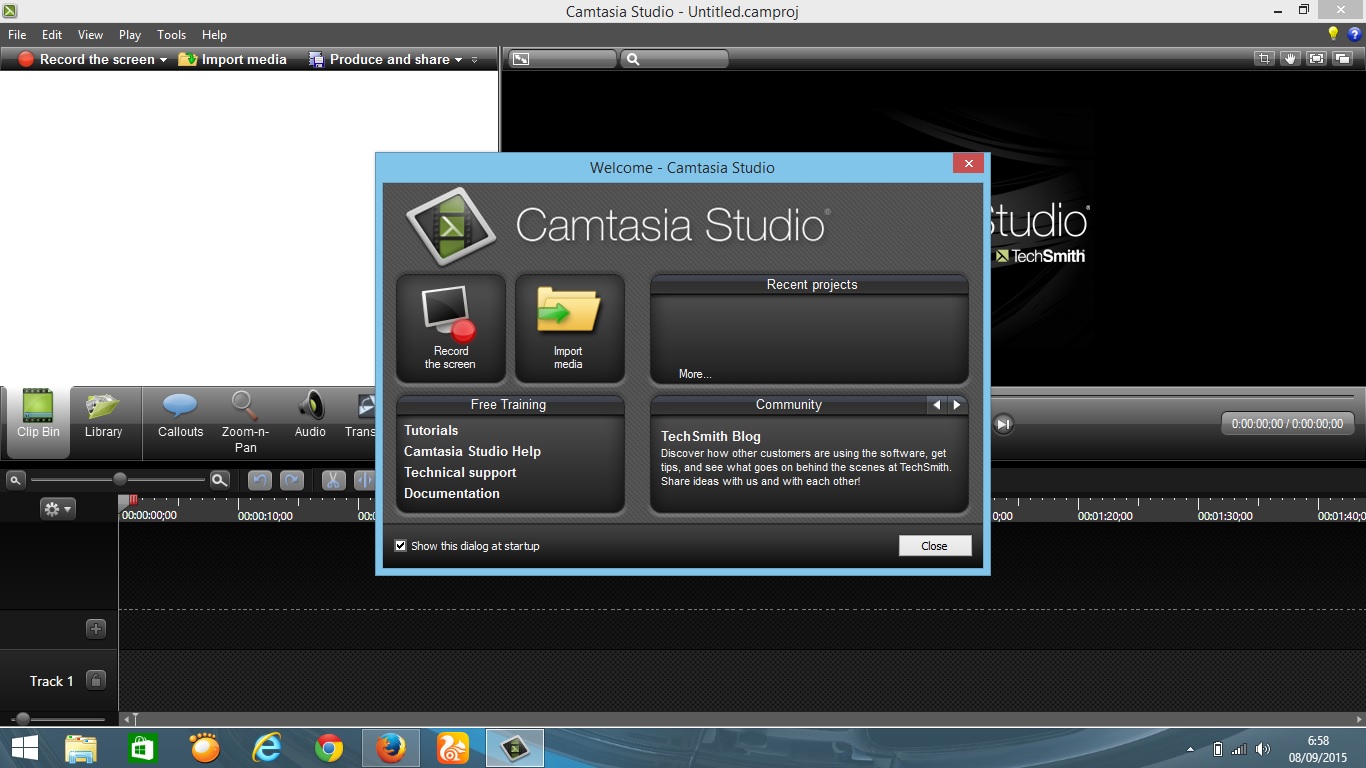1366x768 pixels.
Task: Click the Undo arrow above the timeline
Action: point(260,481)
